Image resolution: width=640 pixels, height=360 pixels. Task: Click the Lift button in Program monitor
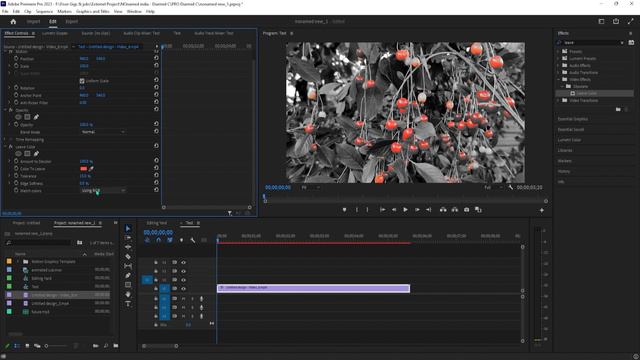click(x=443, y=210)
